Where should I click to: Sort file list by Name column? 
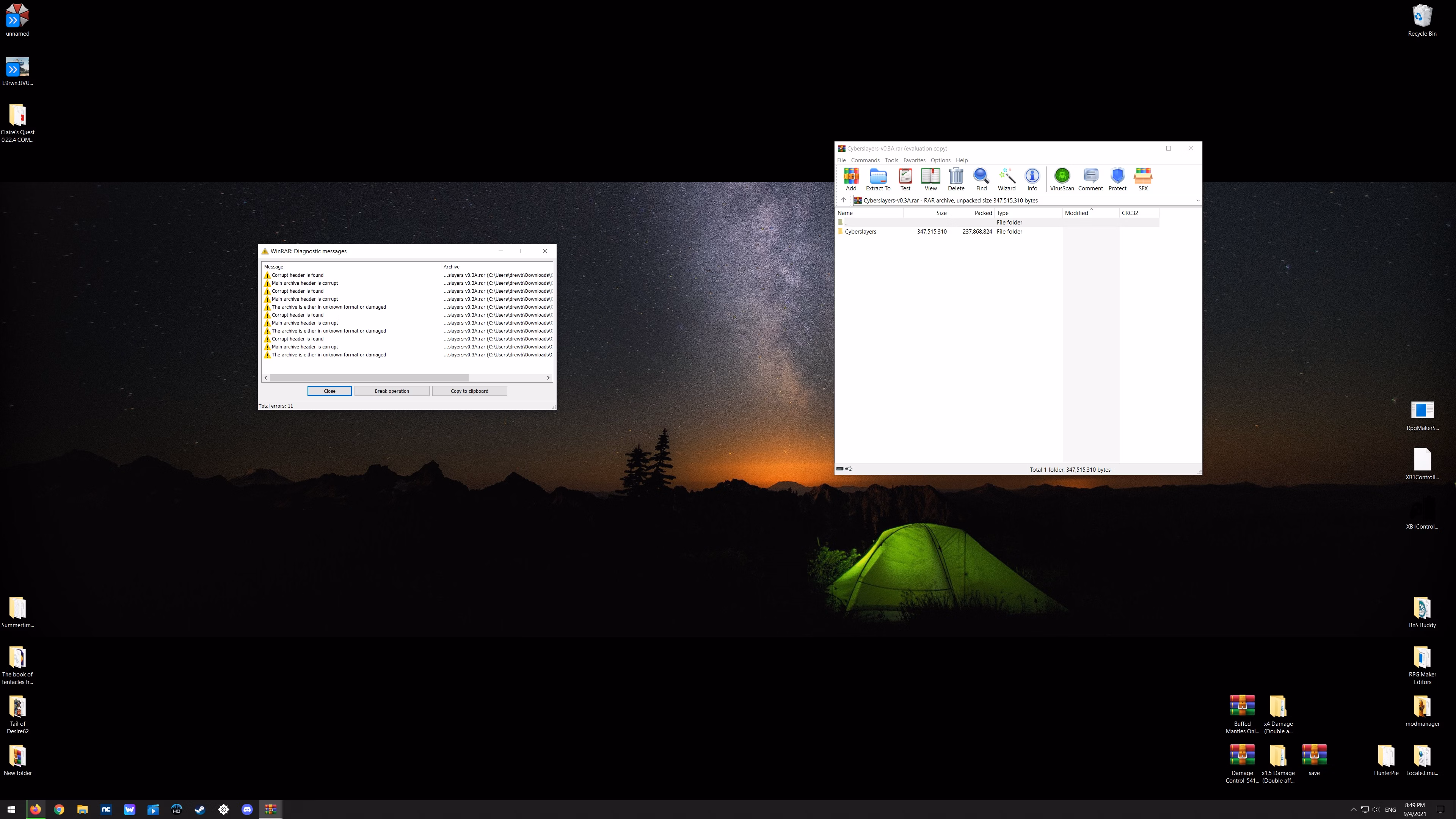point(869,212)
